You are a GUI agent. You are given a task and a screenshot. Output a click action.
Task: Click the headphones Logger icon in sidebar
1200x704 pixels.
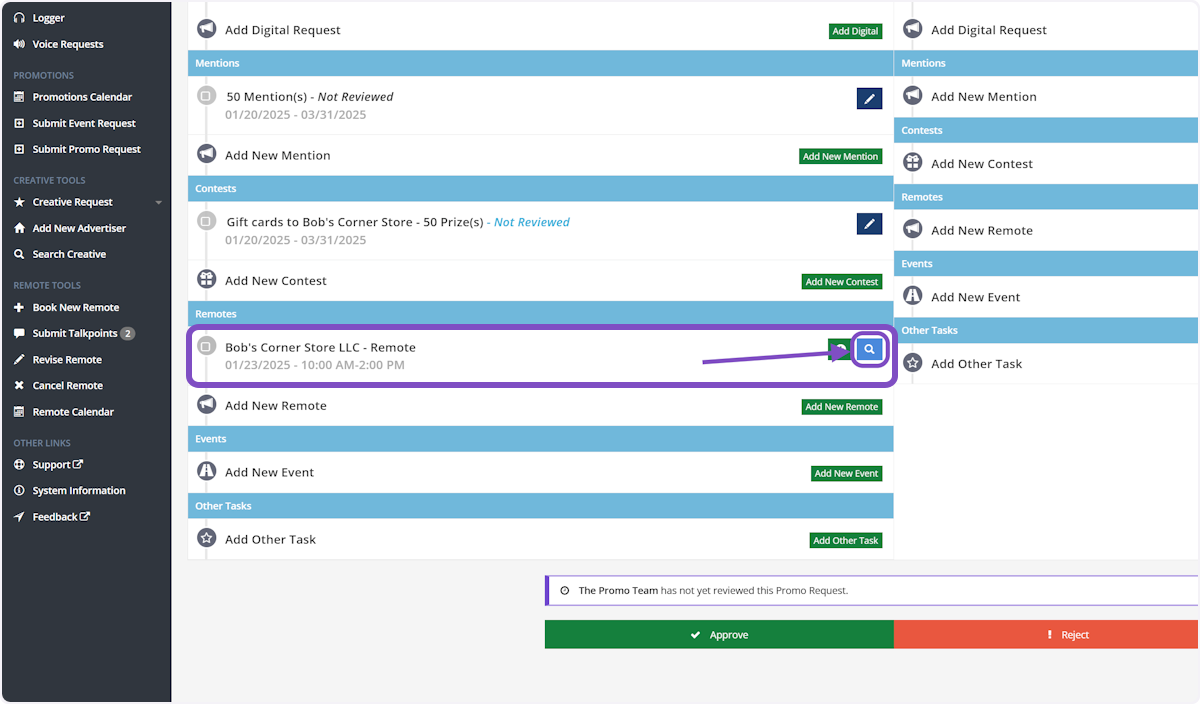(19, 18)
